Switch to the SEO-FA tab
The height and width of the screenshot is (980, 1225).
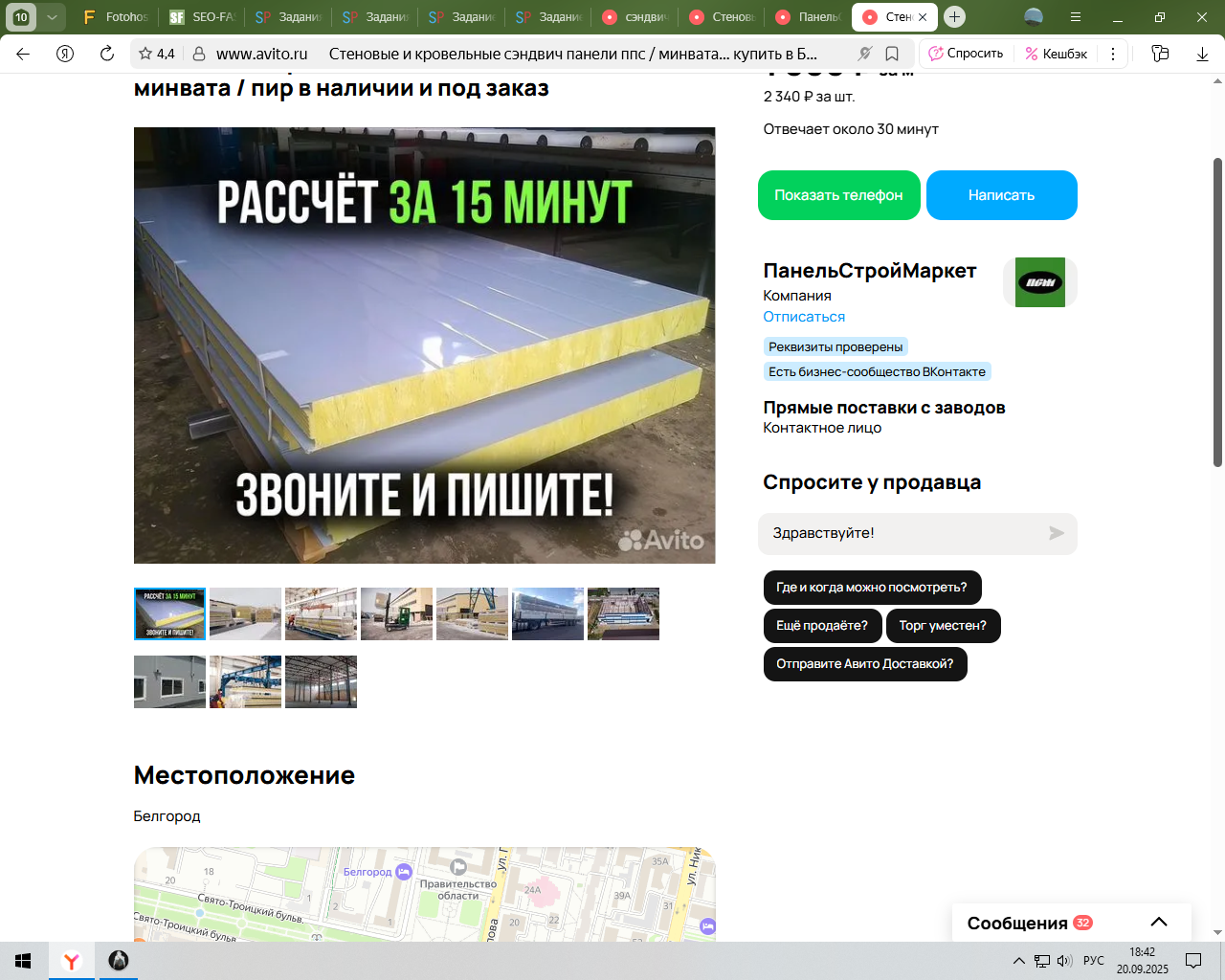point(201,16)
